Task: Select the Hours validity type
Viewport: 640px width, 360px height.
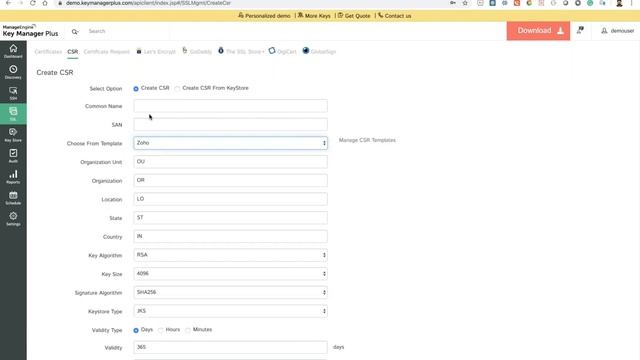Action: (x=161, y=330)
